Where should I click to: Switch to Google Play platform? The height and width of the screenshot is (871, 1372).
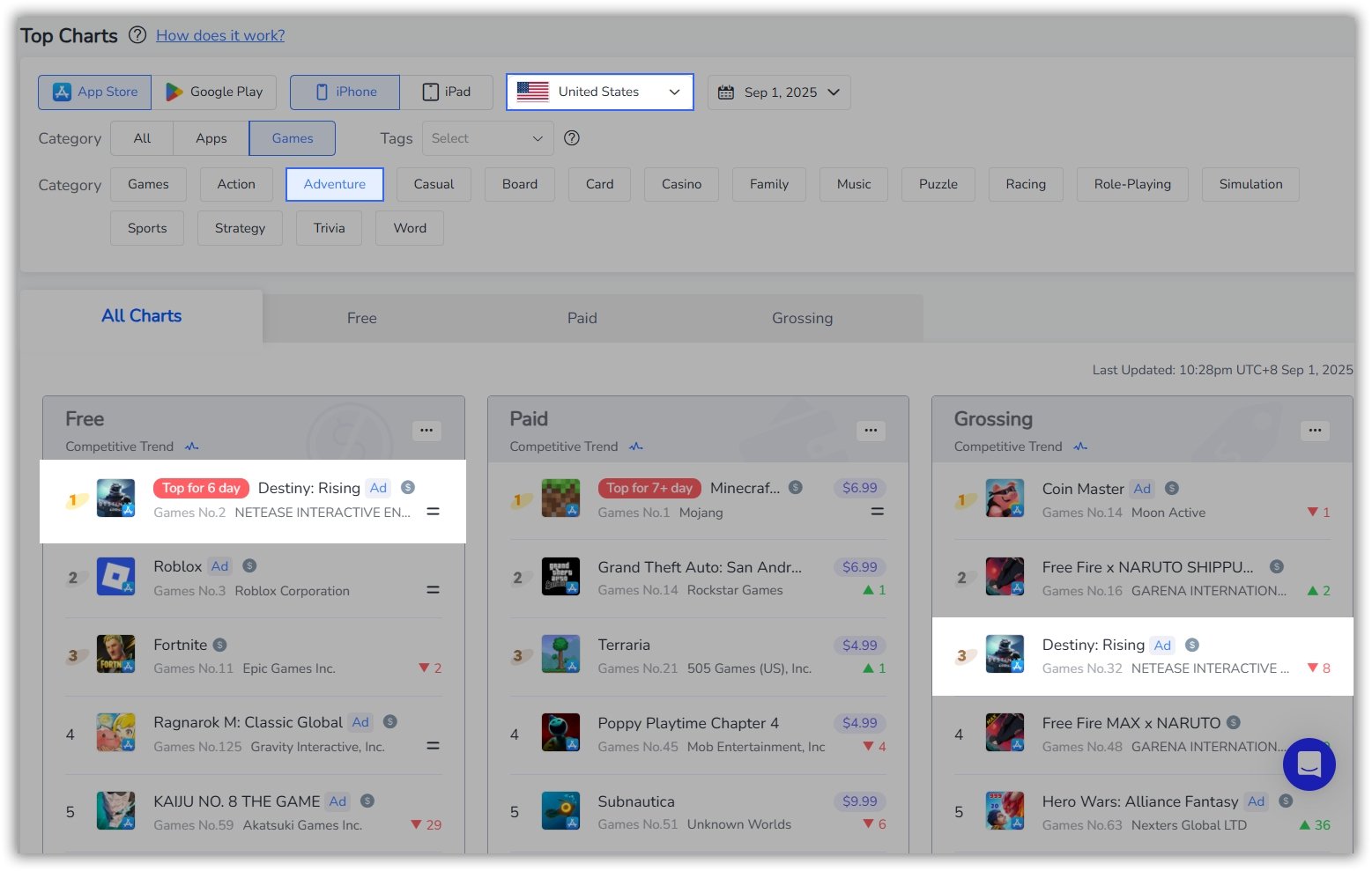coord(214,92)
